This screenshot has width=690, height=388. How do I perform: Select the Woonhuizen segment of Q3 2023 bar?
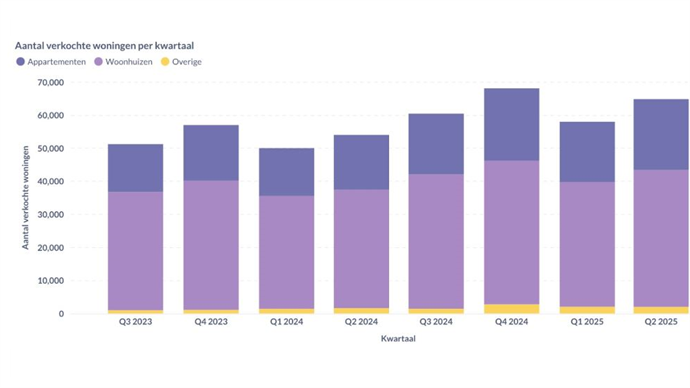tap(136, 251)
